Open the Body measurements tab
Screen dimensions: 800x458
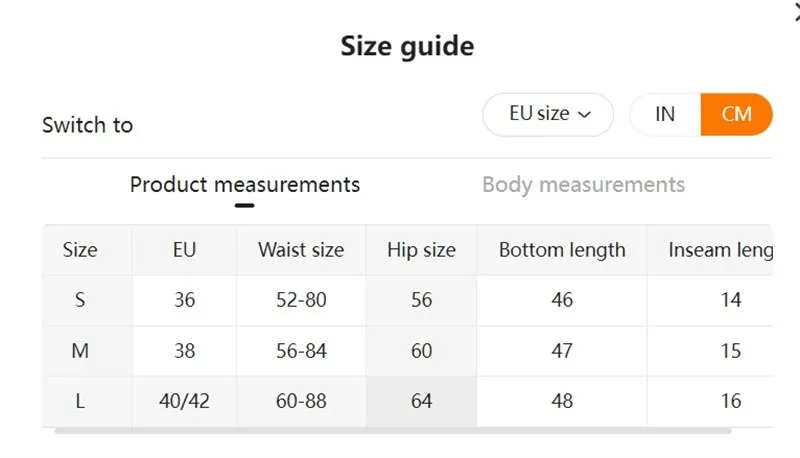583,185
